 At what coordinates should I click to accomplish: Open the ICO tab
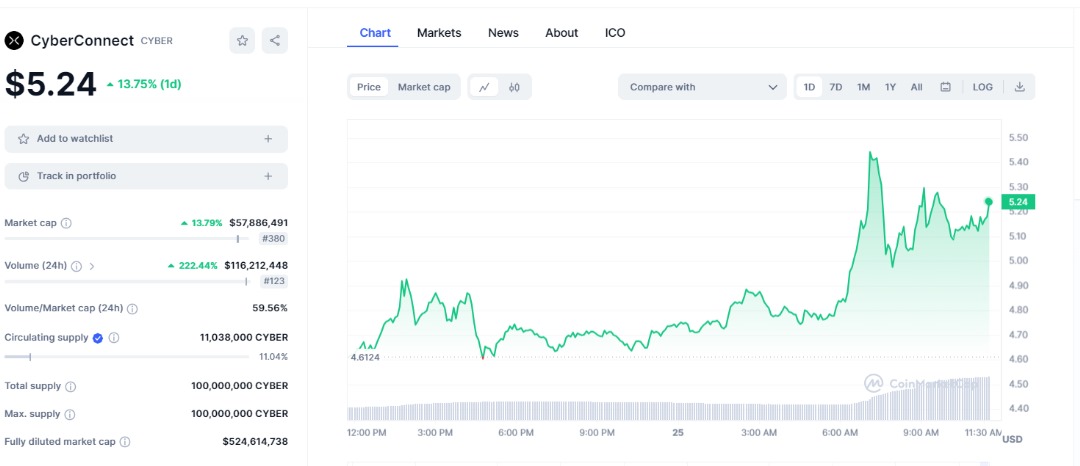615,32
